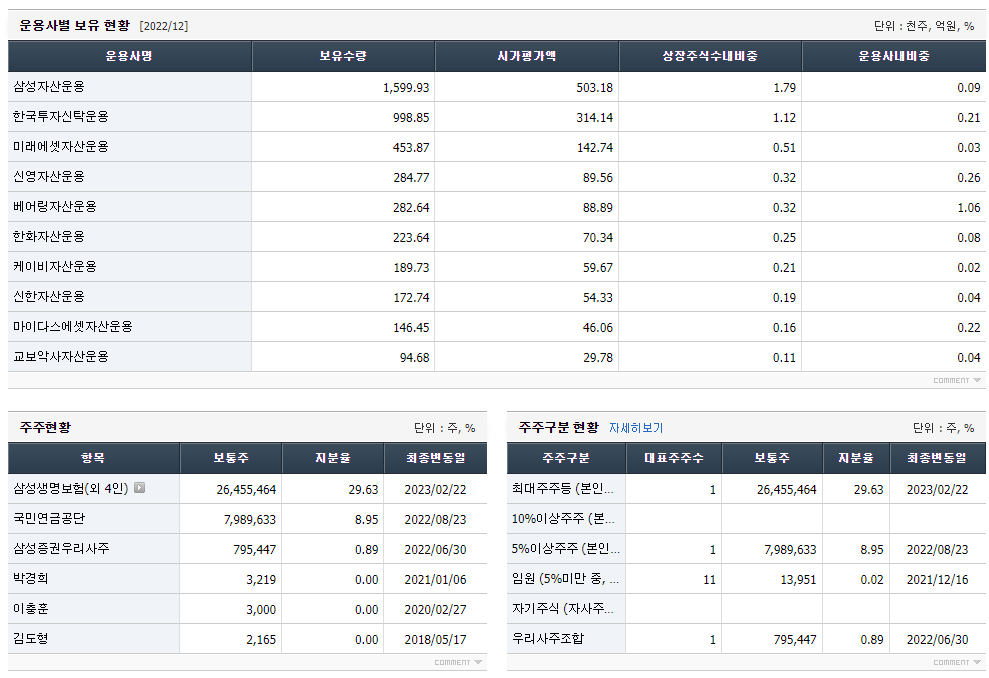The height and width of the screenshot is (678, 989).
Task: Click 주주구분 column header
Action: click(566, 458)
